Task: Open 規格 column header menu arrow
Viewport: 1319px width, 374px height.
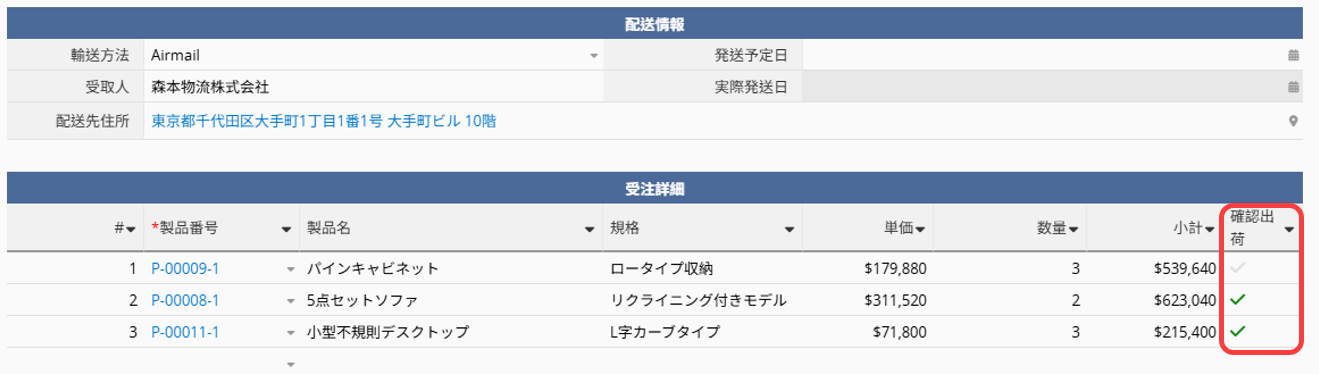Action: (x=790, y=229)
